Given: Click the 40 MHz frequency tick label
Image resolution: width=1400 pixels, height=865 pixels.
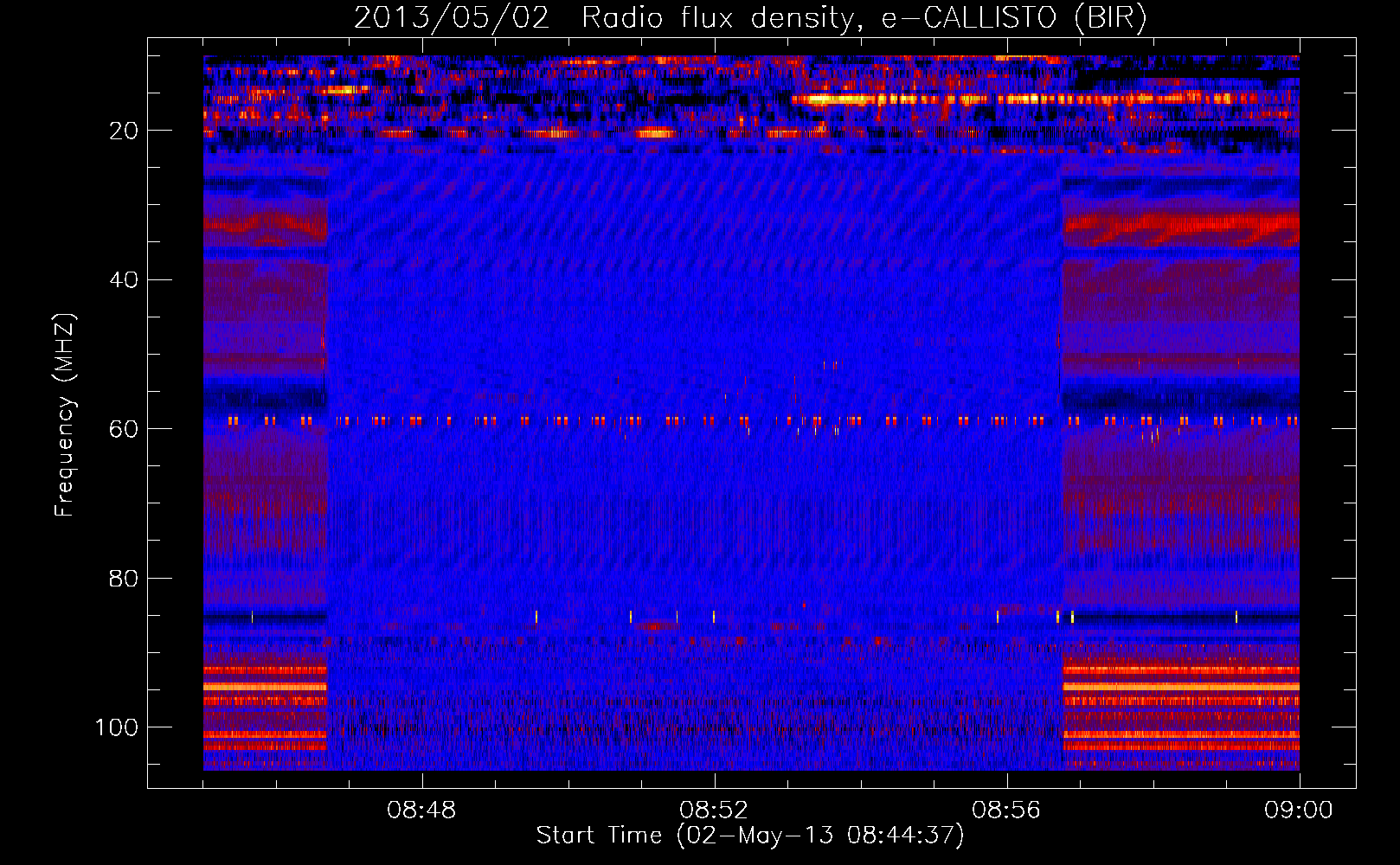Looking at the screenshot, I should point(124,280).
